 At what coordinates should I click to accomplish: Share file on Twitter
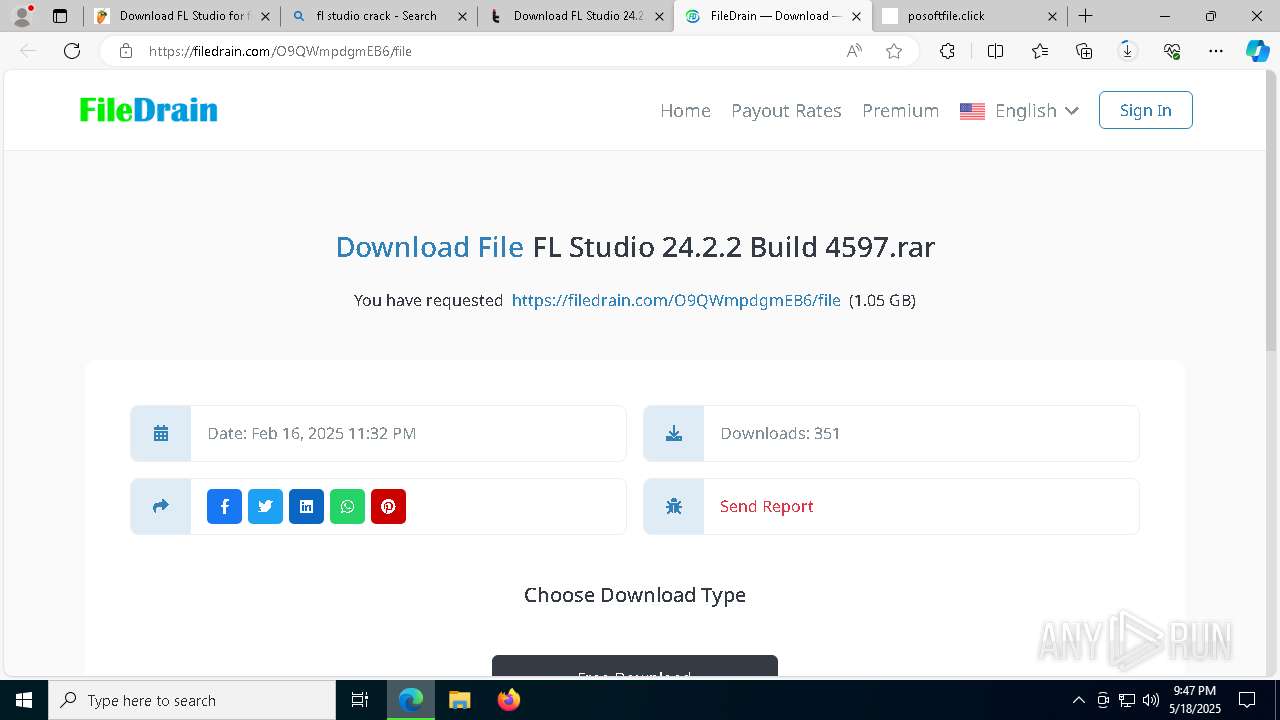click(x=265, y=506)
